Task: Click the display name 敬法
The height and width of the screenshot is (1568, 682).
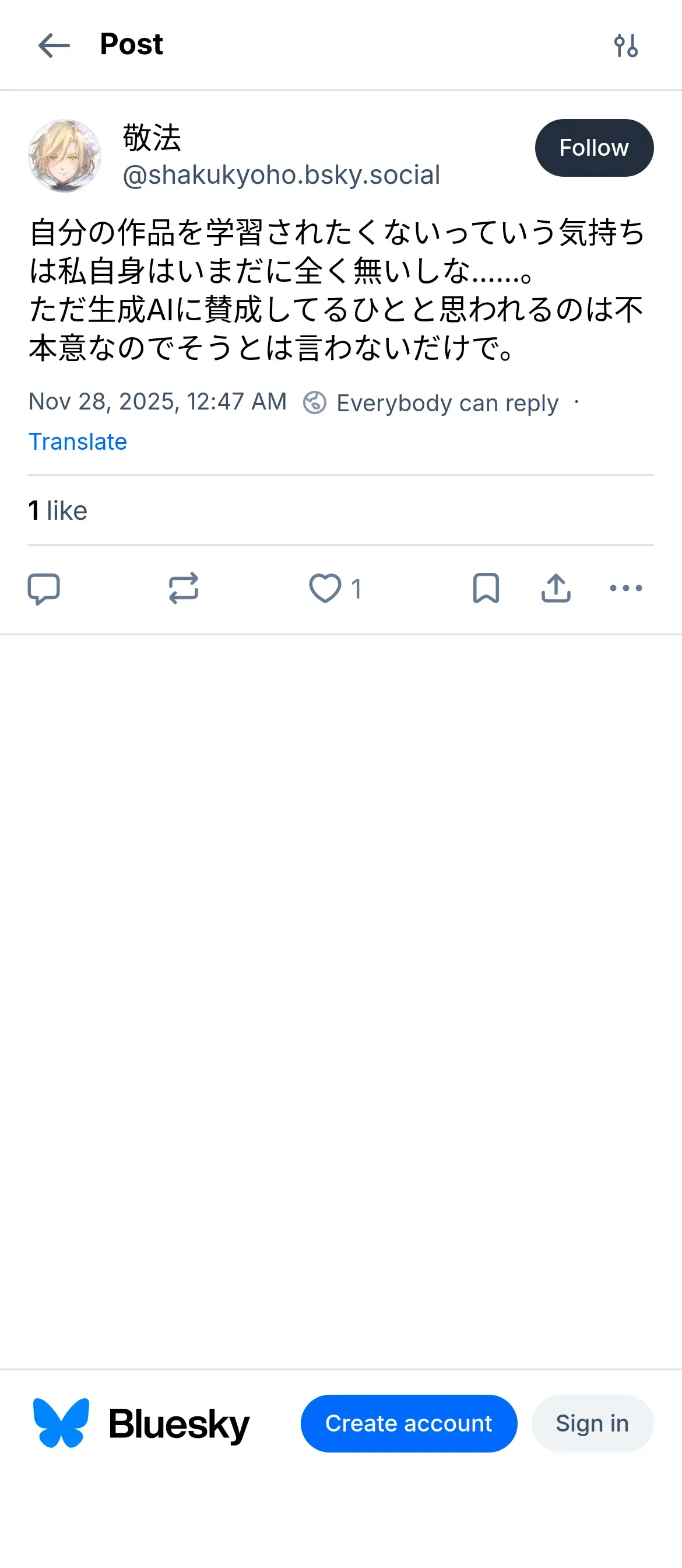Action: [152, 138]
